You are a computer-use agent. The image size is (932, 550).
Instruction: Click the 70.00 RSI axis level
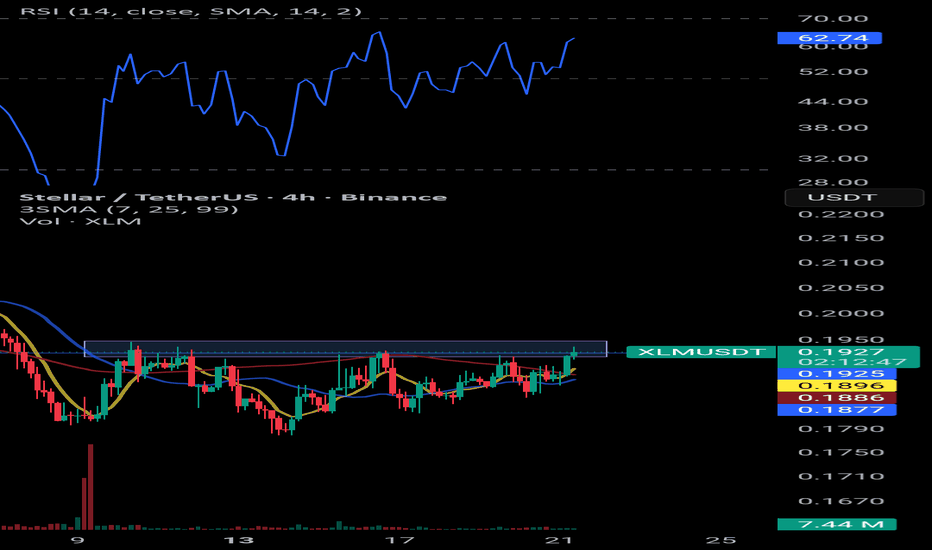click(841, 19)
